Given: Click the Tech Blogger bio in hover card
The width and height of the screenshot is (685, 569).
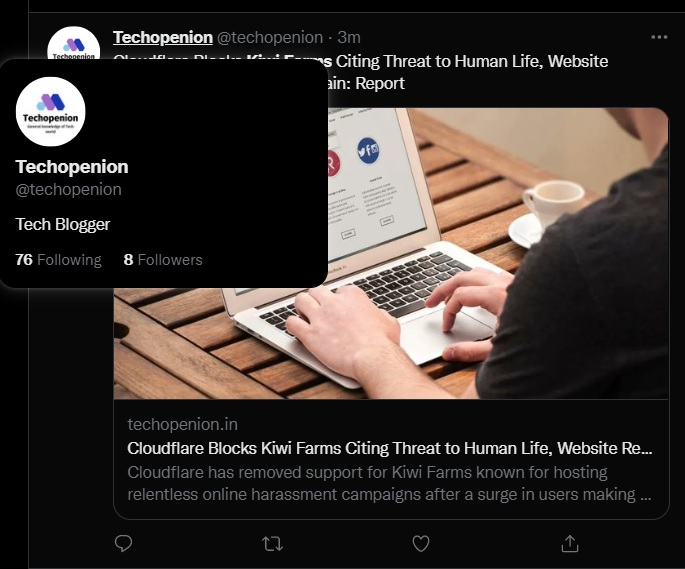Looking at the screenshot, I should 63,224.
